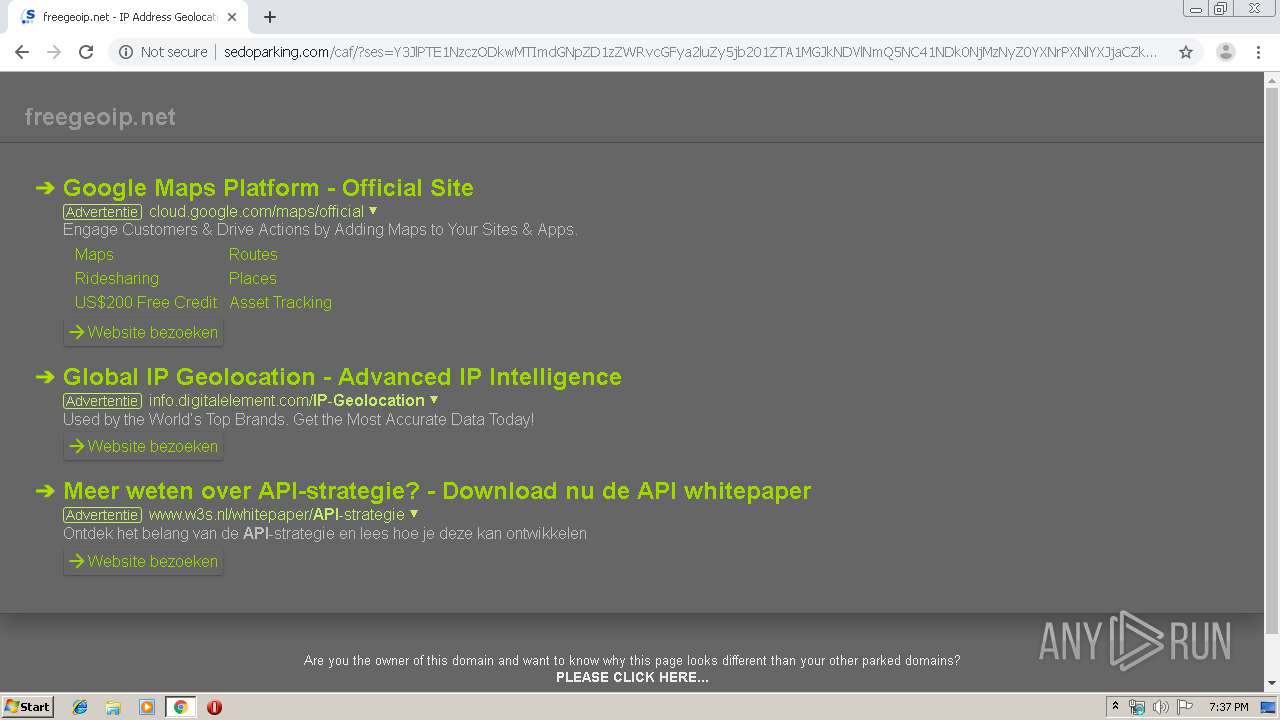Click the Advertentie label on the Google ad

coord(102,212)
